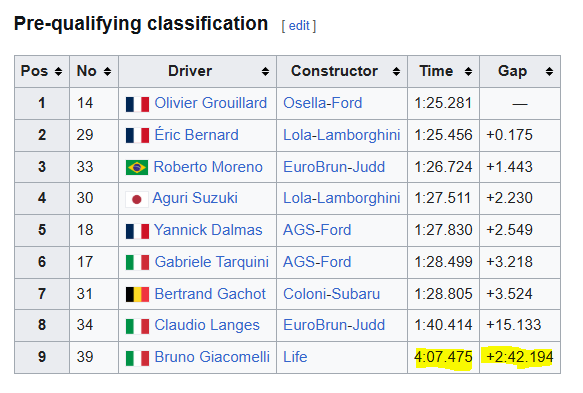Click the Belgian flag beside Bertrand Gachot
The image size is (583, 393).
coord(137,294)
